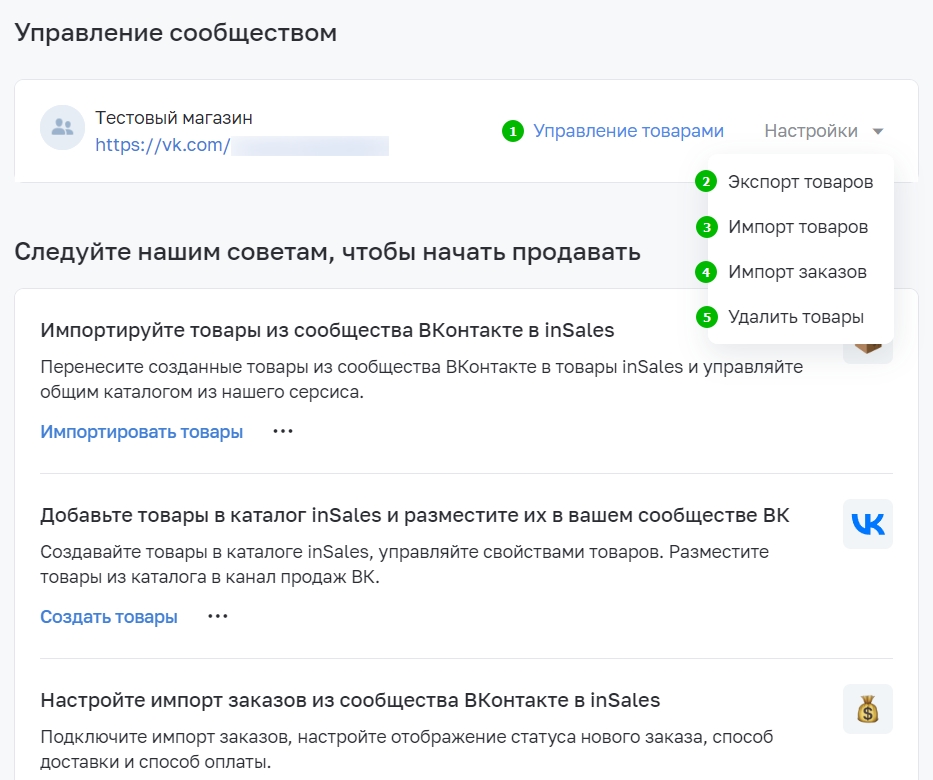Expand the Настройки dropdown

coord(824,131)
